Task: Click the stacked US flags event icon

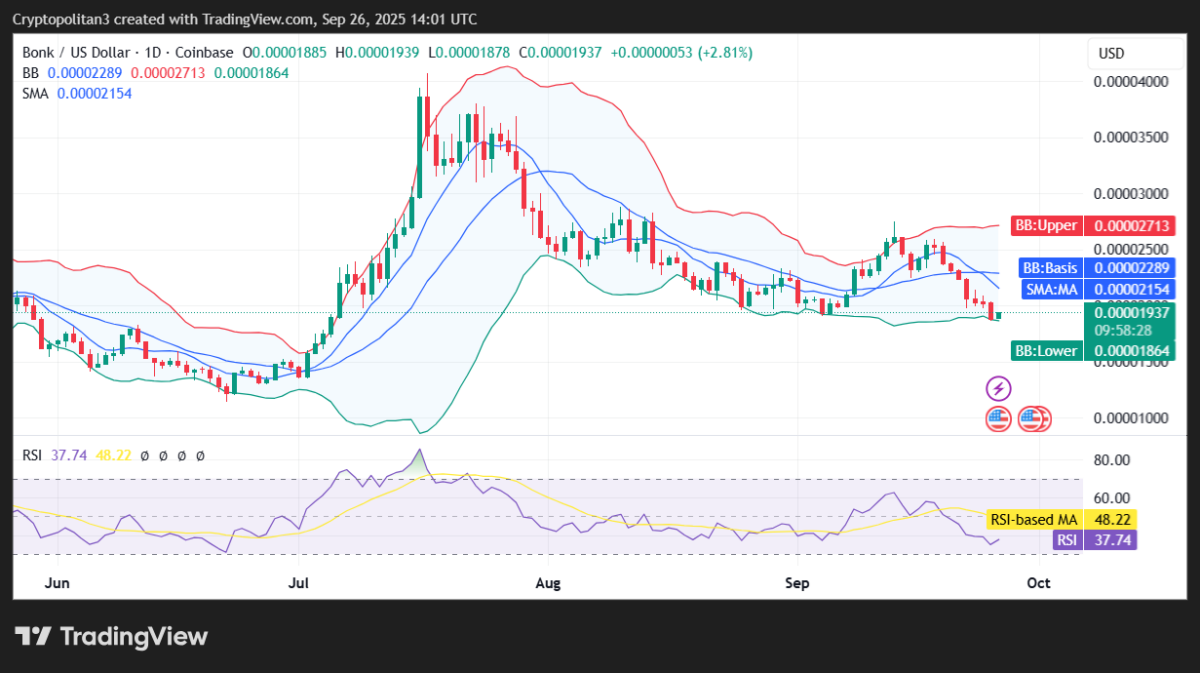Action: [x=1034, y=419]
